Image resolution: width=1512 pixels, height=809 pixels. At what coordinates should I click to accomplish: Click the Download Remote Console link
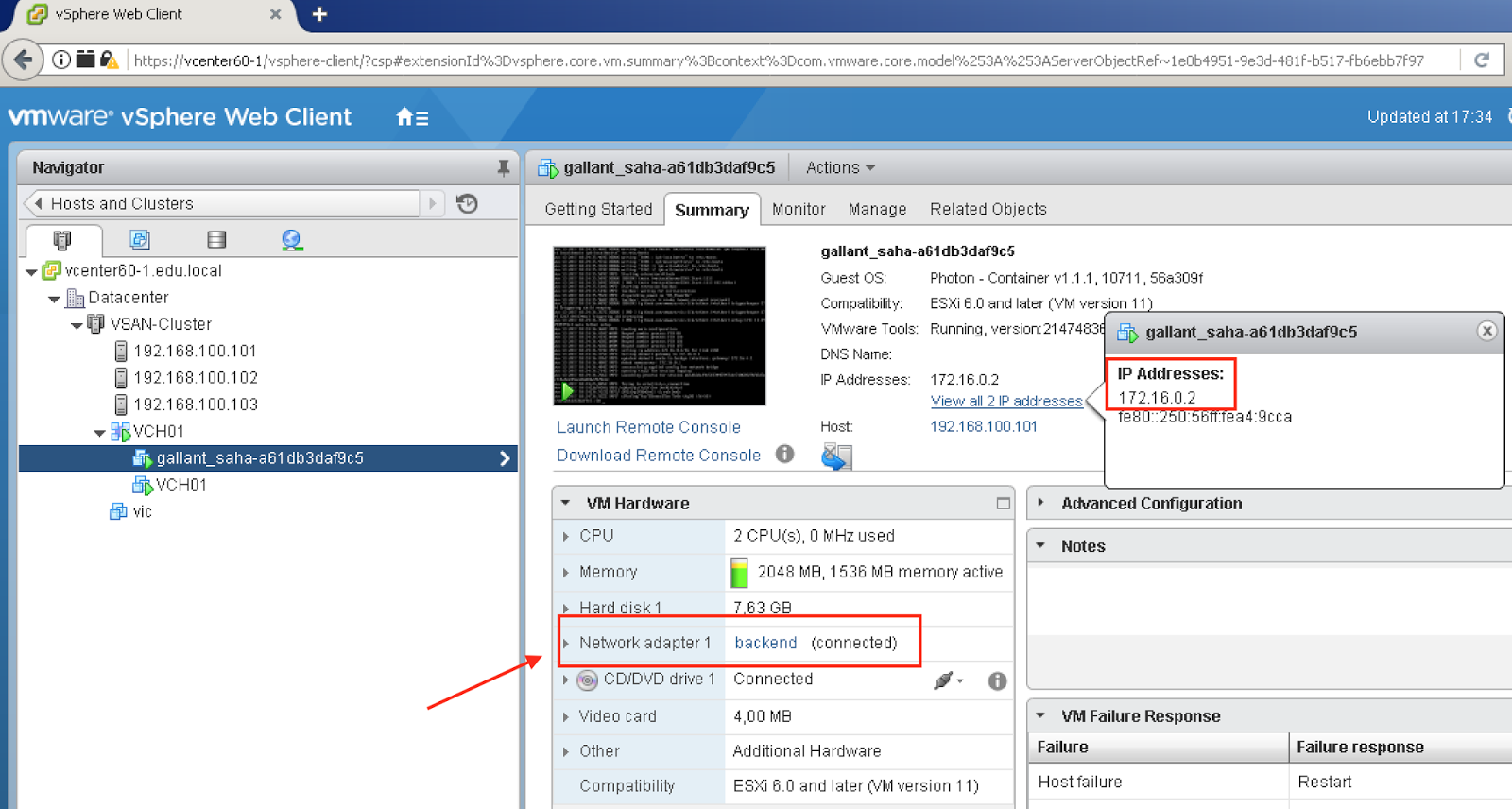(x=659, y=455)
